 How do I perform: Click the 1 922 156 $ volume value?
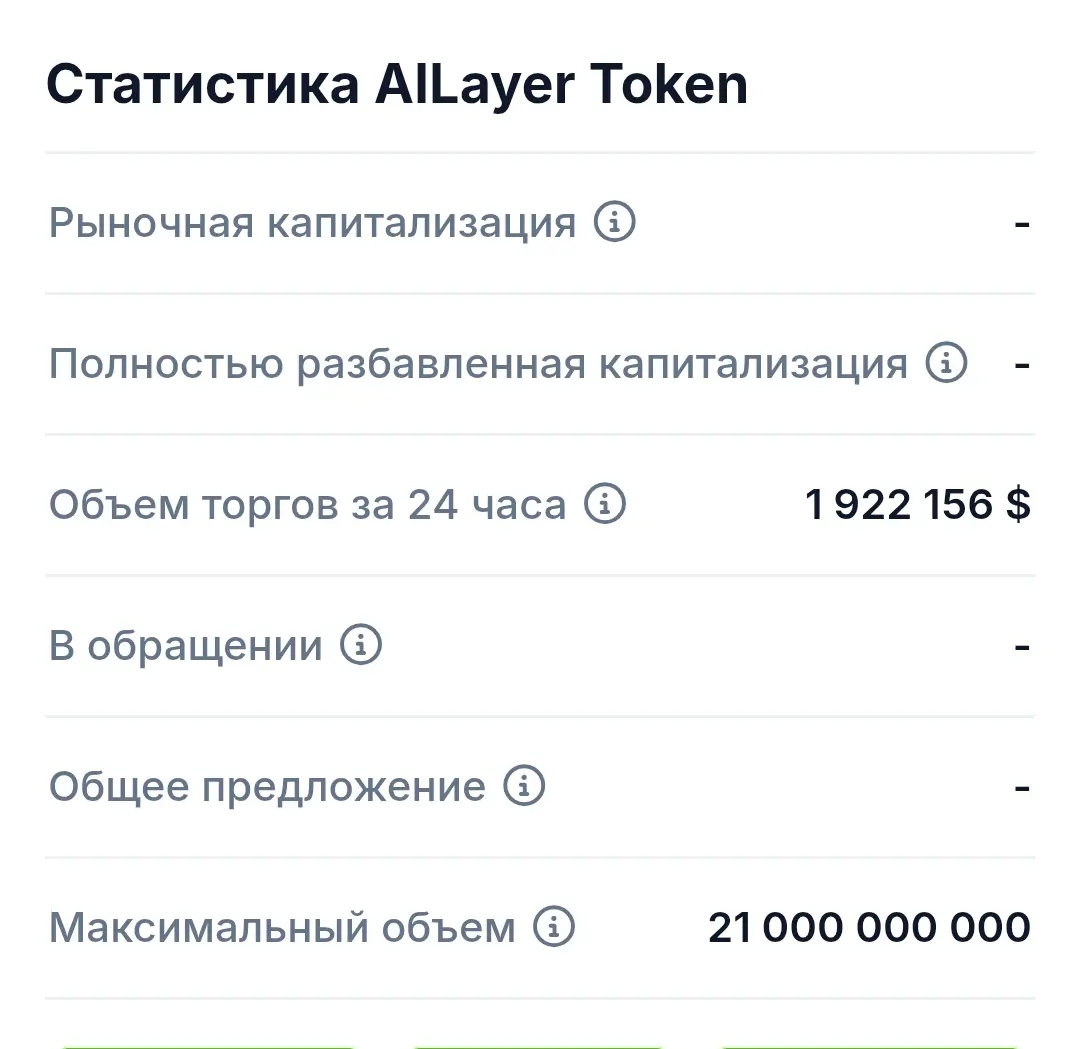point(917,504)
